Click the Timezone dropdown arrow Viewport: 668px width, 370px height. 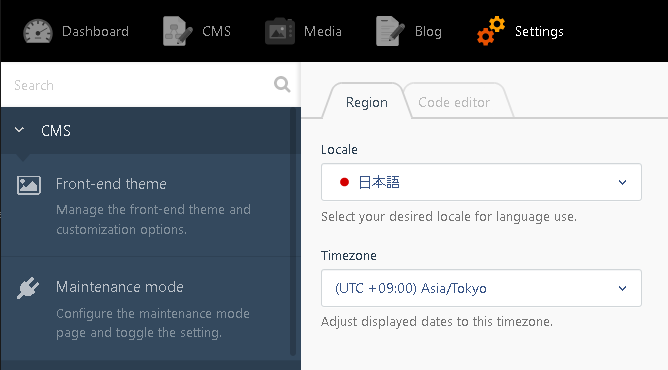[x=622, y=288]
